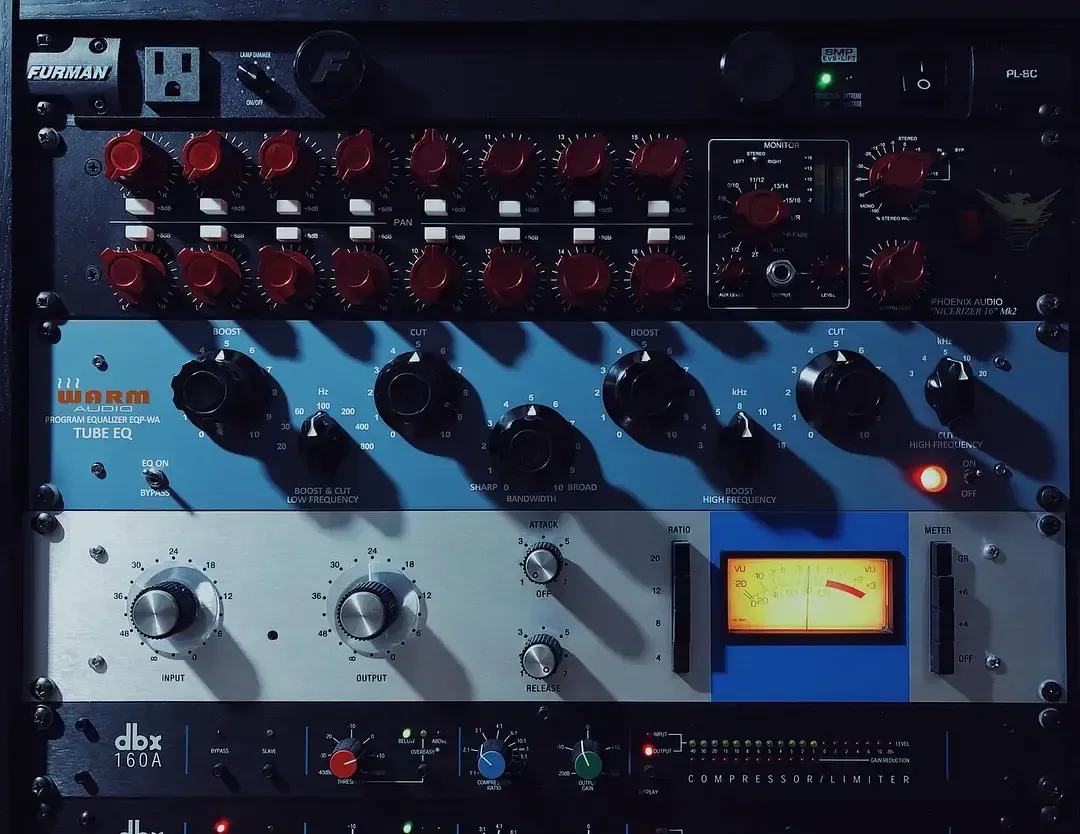Turn the blue Compression Ratio knob
This screenshot has height=834, width=1080.
point(492,760)
